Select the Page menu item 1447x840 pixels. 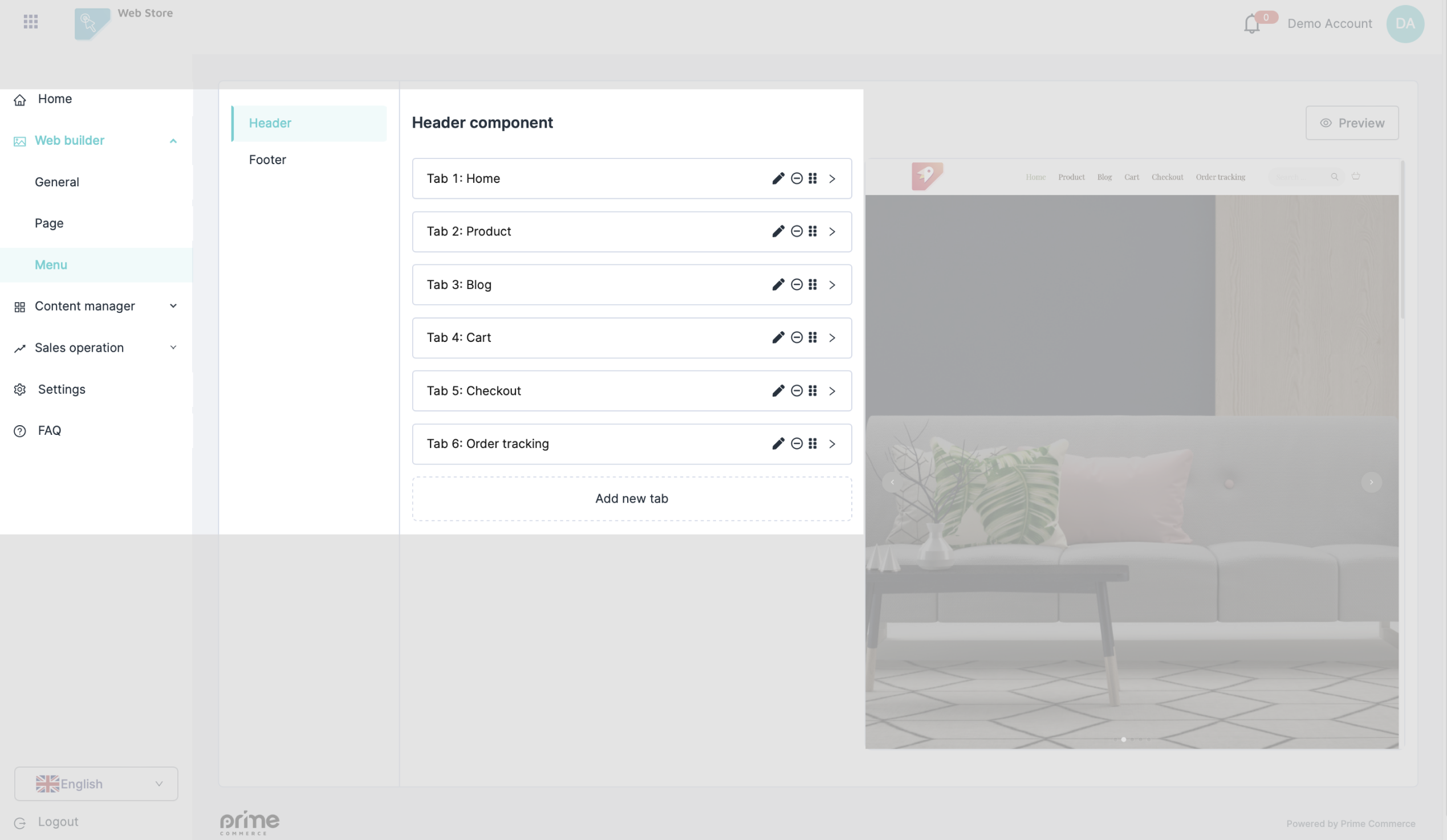tap(50, 223)
